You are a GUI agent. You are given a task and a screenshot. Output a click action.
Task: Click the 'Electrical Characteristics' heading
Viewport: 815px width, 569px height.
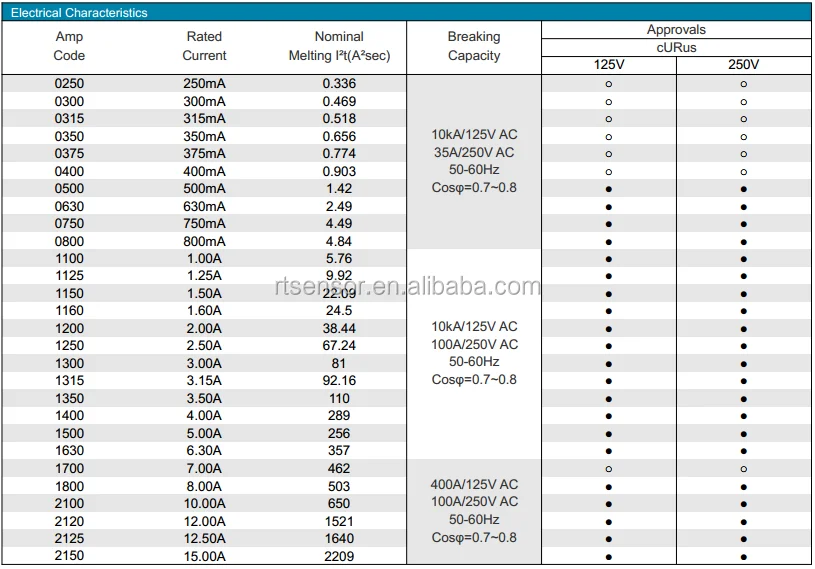(79, 13)
